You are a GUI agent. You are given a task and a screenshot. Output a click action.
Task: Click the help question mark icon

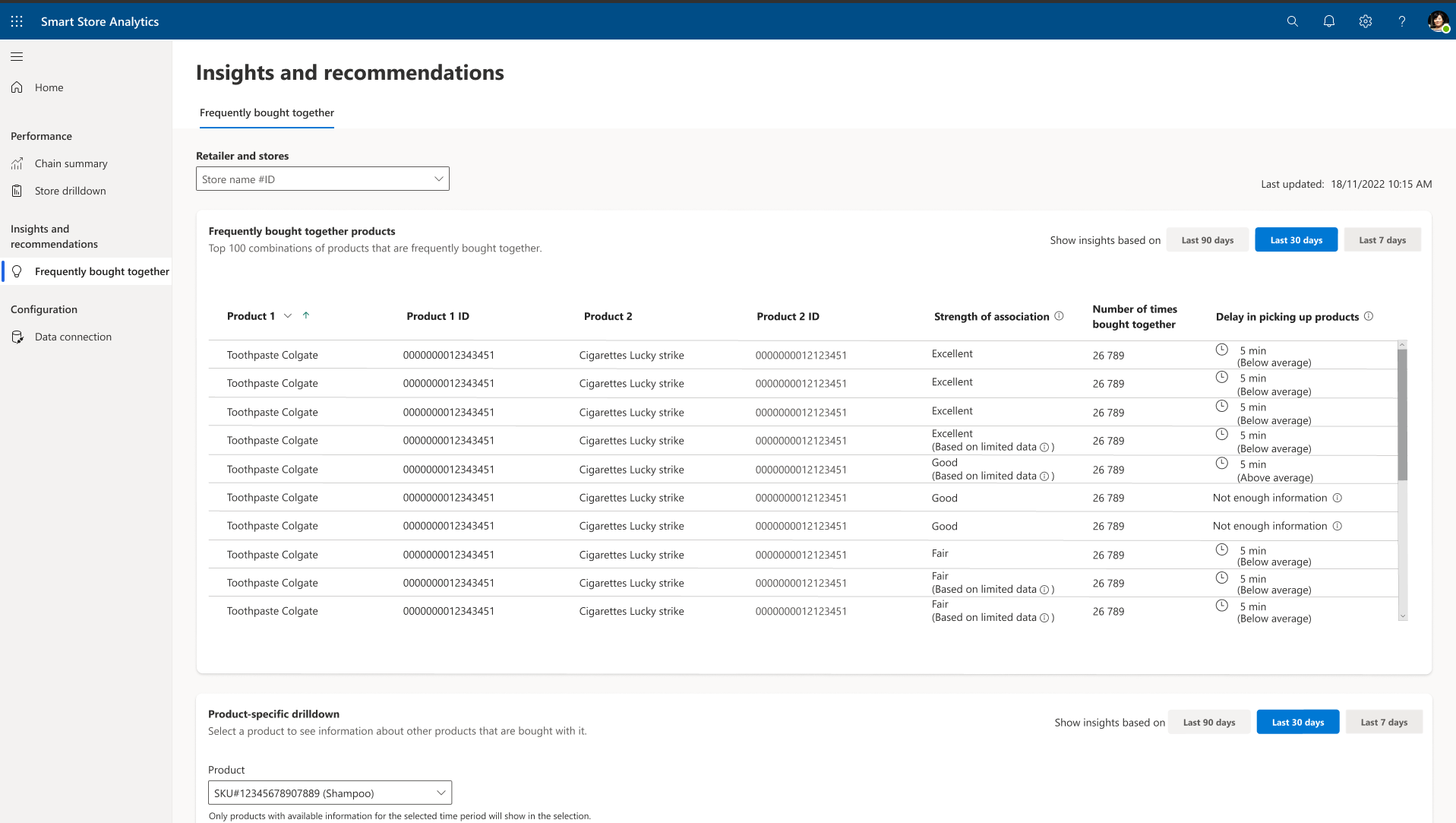coord(1401,21)
